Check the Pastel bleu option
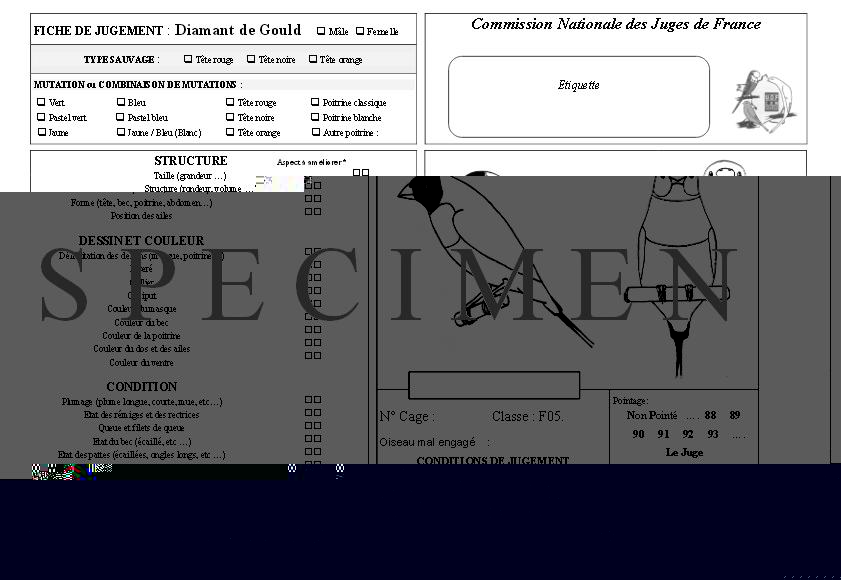Screen dimensions: 841x580 [121, 117]
